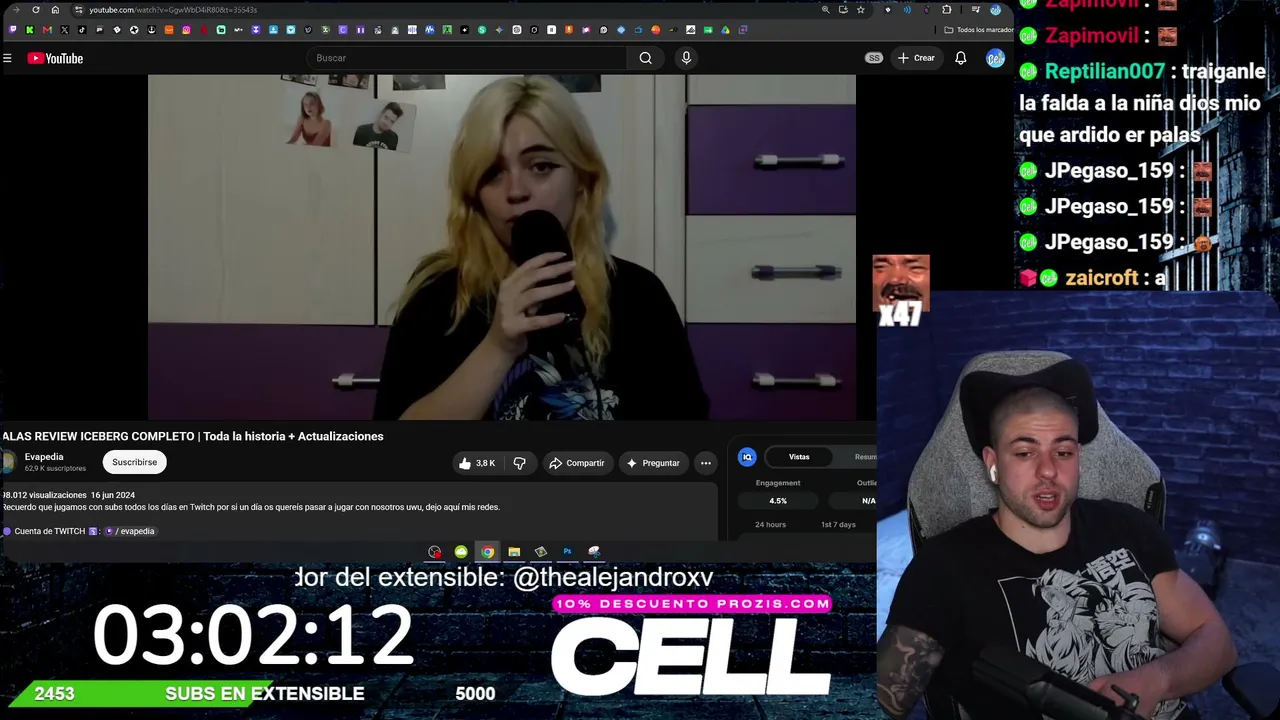Open the Instagram bookmark
Viewport: 1280px width, 720px height.
(186, 30)
